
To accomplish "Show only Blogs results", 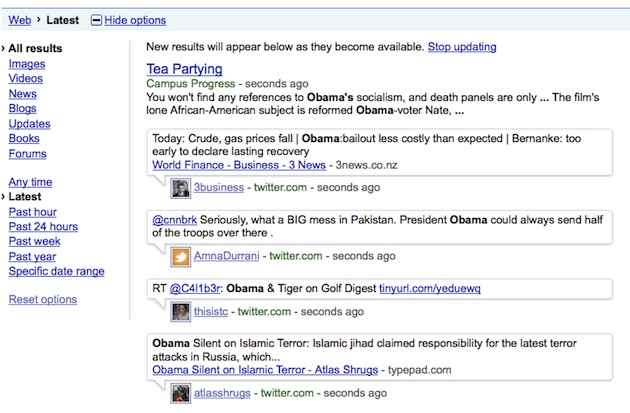I will point(22,108).
